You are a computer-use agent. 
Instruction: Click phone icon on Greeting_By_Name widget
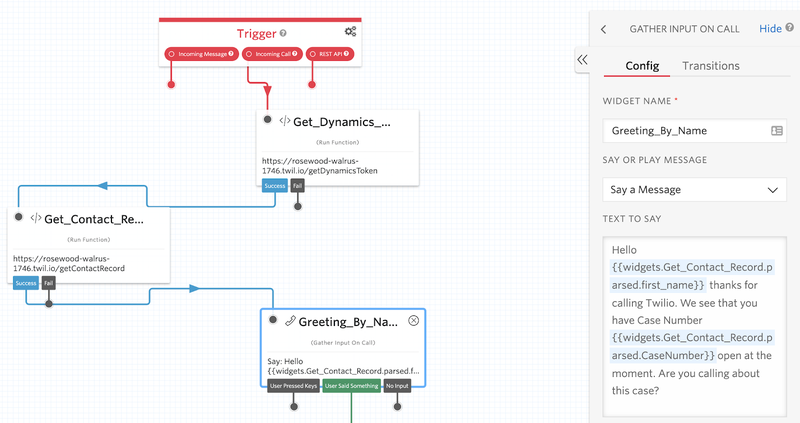tap(289, 322)
